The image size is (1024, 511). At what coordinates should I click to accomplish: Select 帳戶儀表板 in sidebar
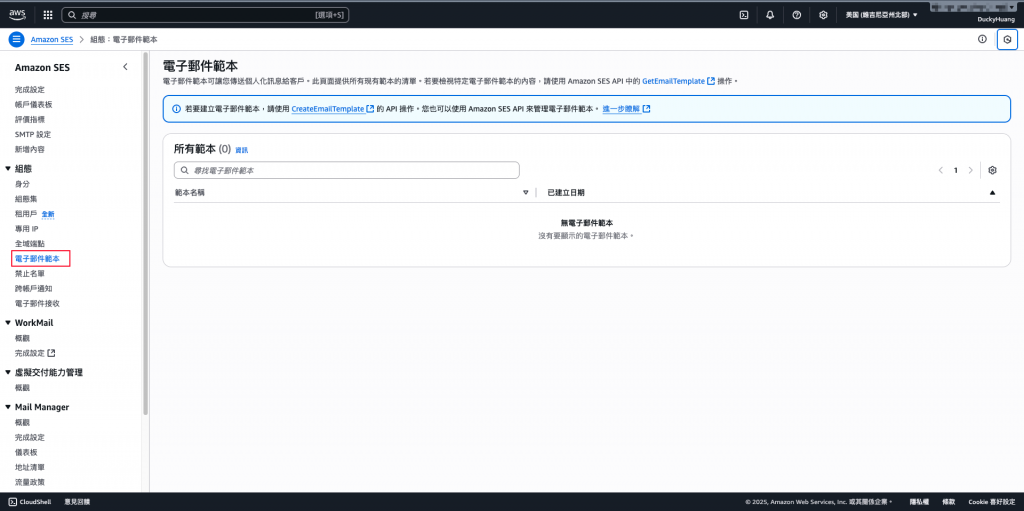[33, 105]
